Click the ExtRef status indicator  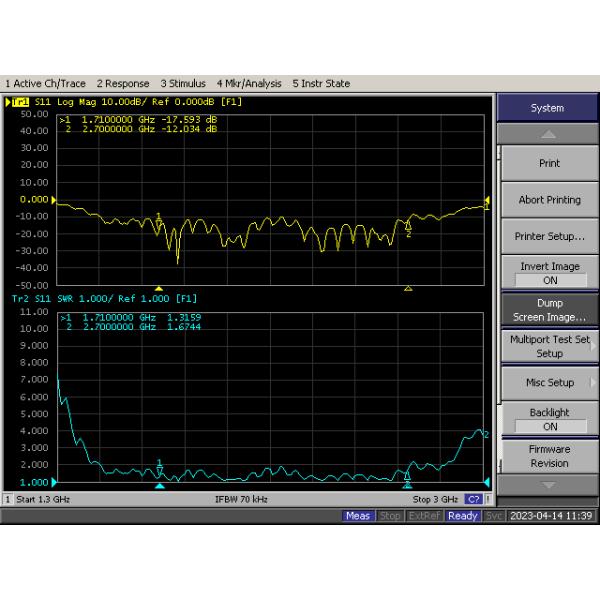coord(424,516)
